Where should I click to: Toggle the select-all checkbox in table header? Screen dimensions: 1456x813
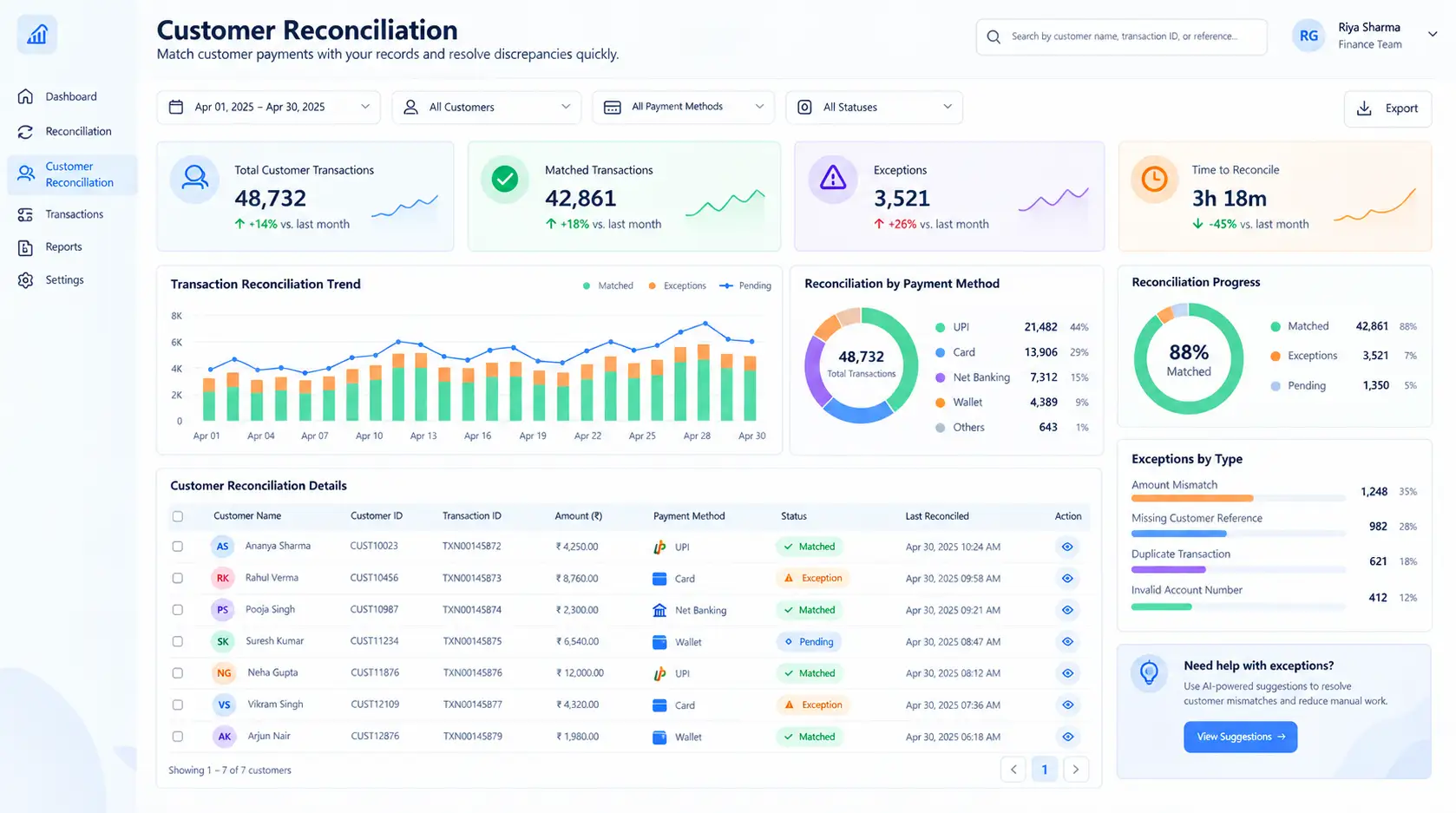tap(178, 516)
